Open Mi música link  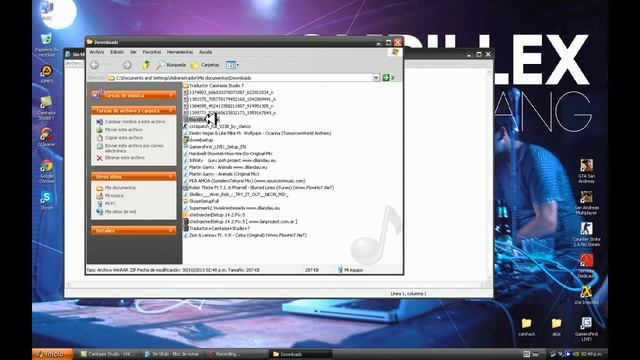114,196
